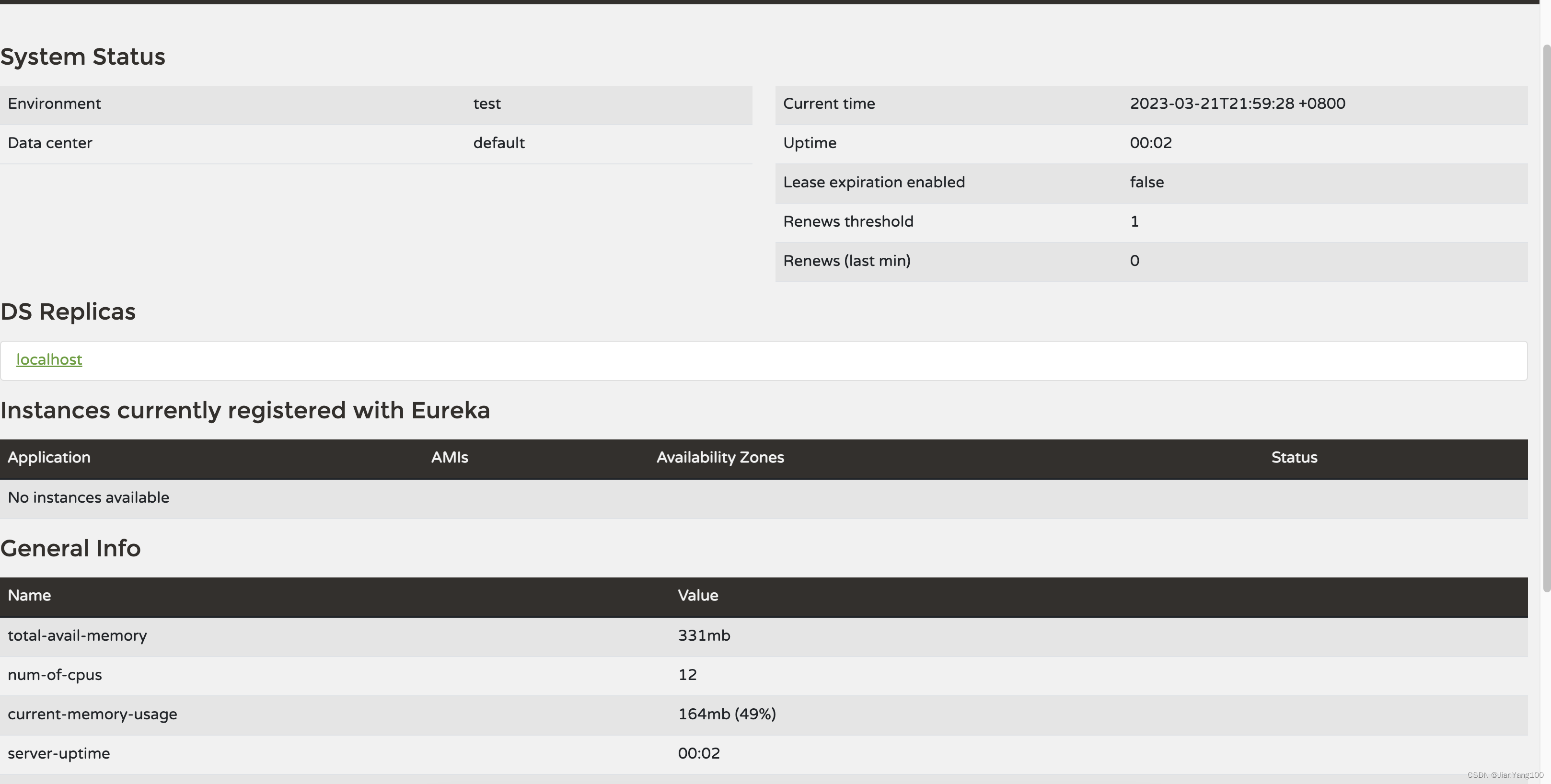Select the timestamp 2023-03-21T21:59:28 +0800
This screenshot has width=1551, height=784.
coord(1238,104)
